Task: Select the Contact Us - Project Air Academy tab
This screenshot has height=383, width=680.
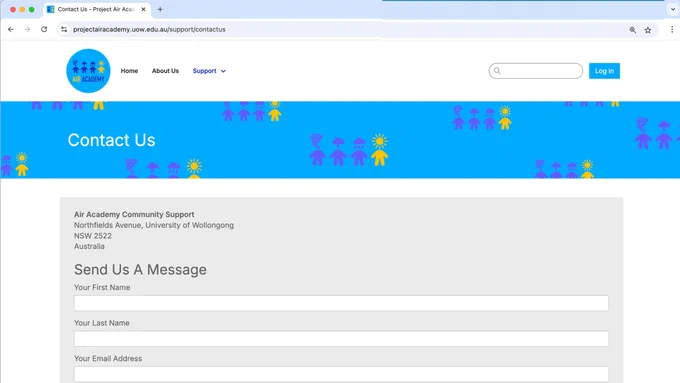Action: coord(96,9)
